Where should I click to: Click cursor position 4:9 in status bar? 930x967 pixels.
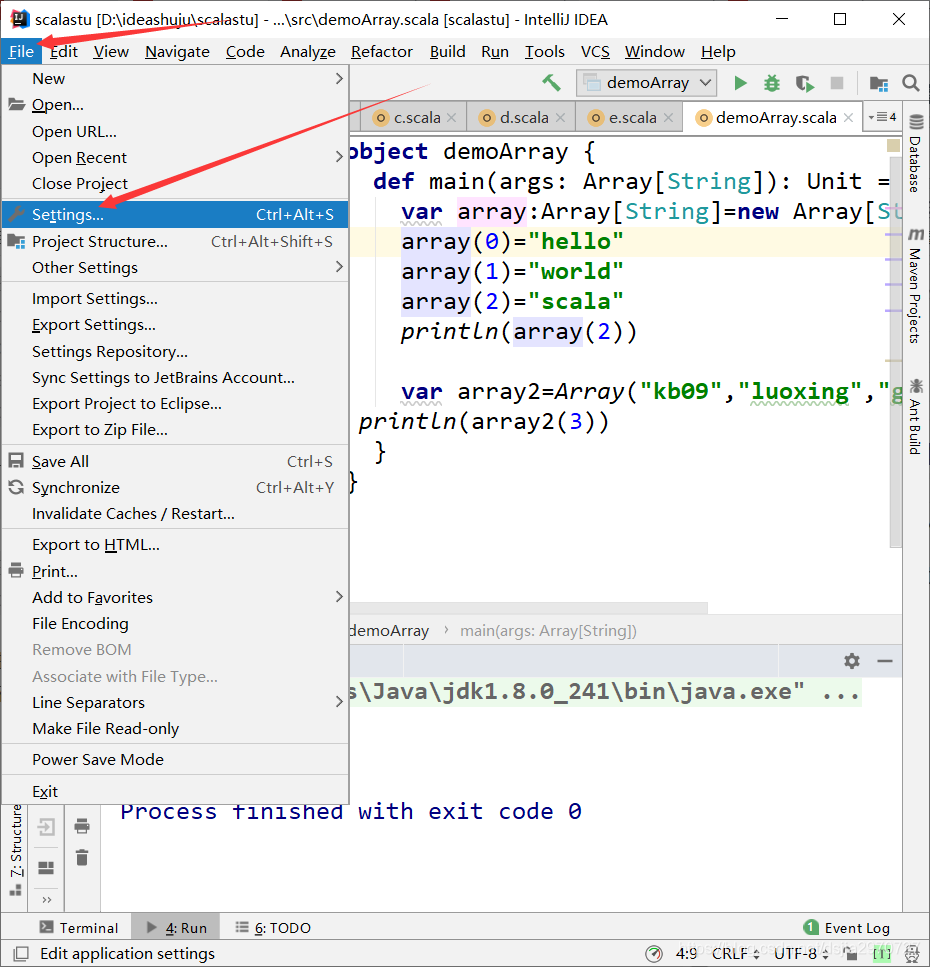(686, 954)
